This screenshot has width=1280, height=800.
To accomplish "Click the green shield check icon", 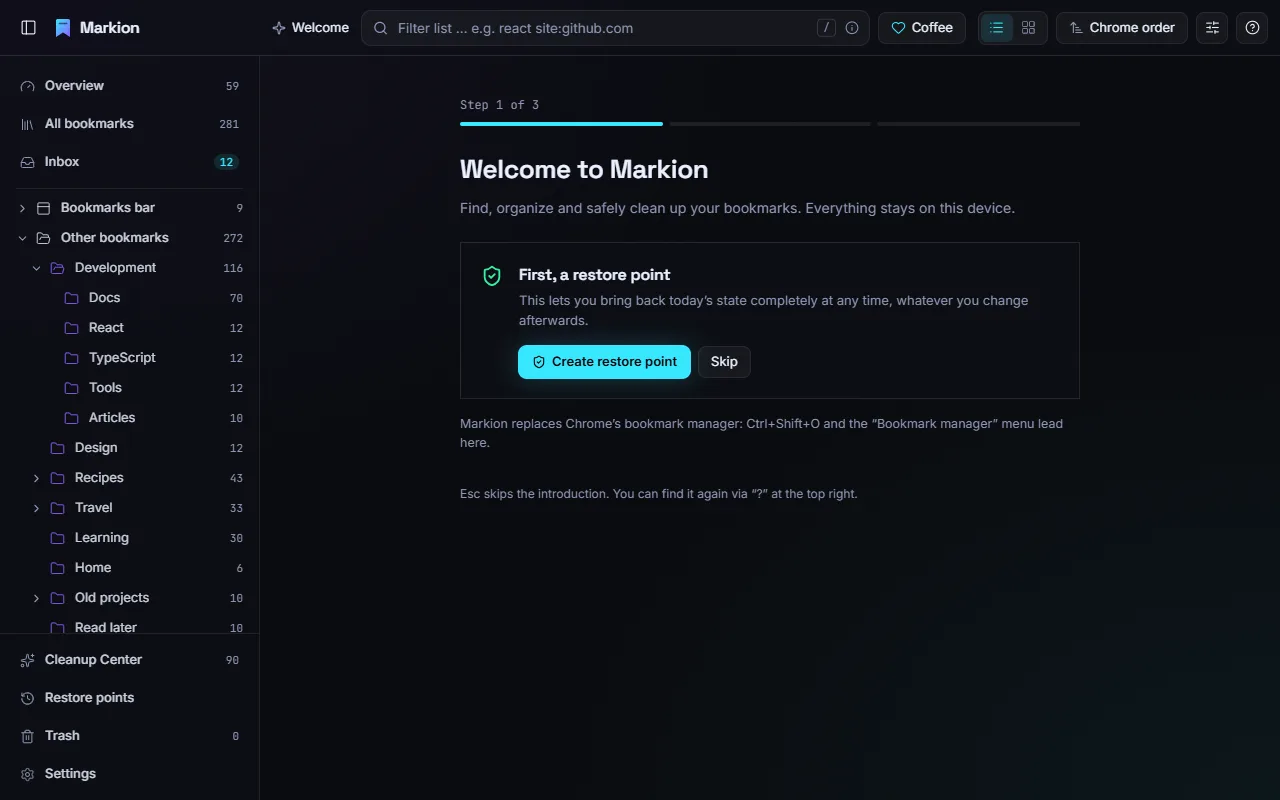I will click(491, 276).
